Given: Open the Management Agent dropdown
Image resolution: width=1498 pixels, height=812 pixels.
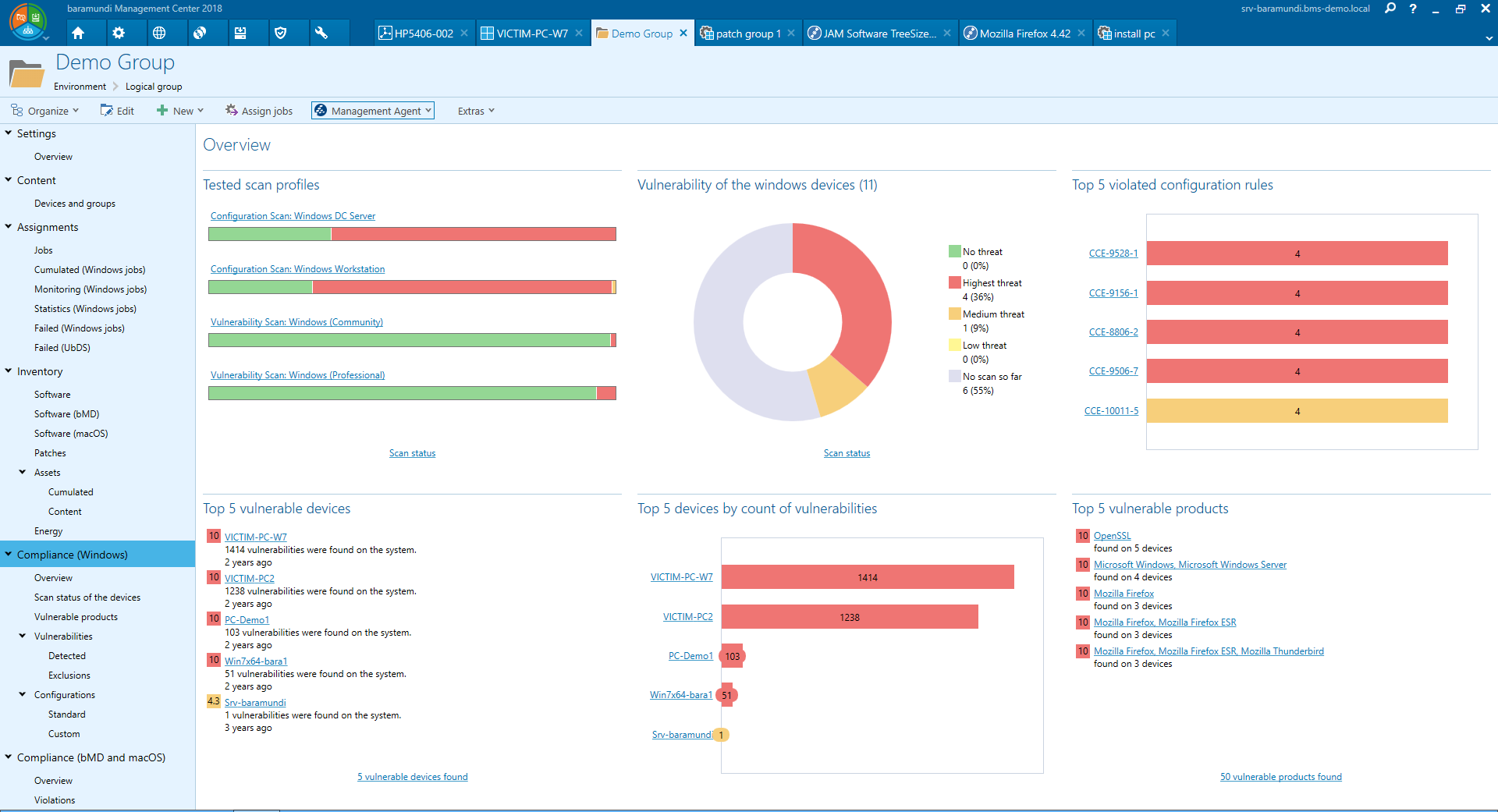Looking at the screenshot, I should tap(373, 111).
